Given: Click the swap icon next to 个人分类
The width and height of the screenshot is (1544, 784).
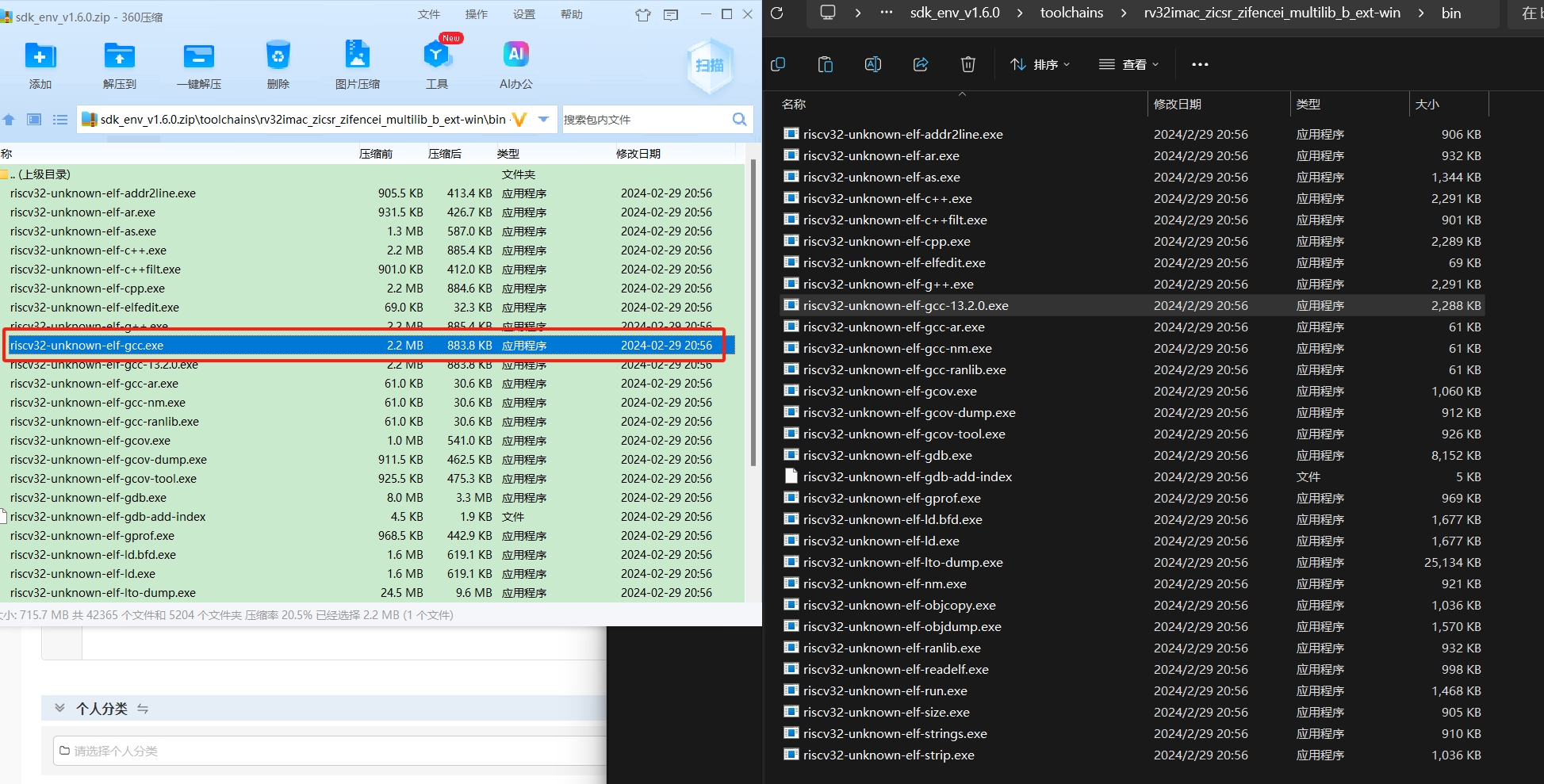Looking at the screenshot, I should click(x=143, y=708).
